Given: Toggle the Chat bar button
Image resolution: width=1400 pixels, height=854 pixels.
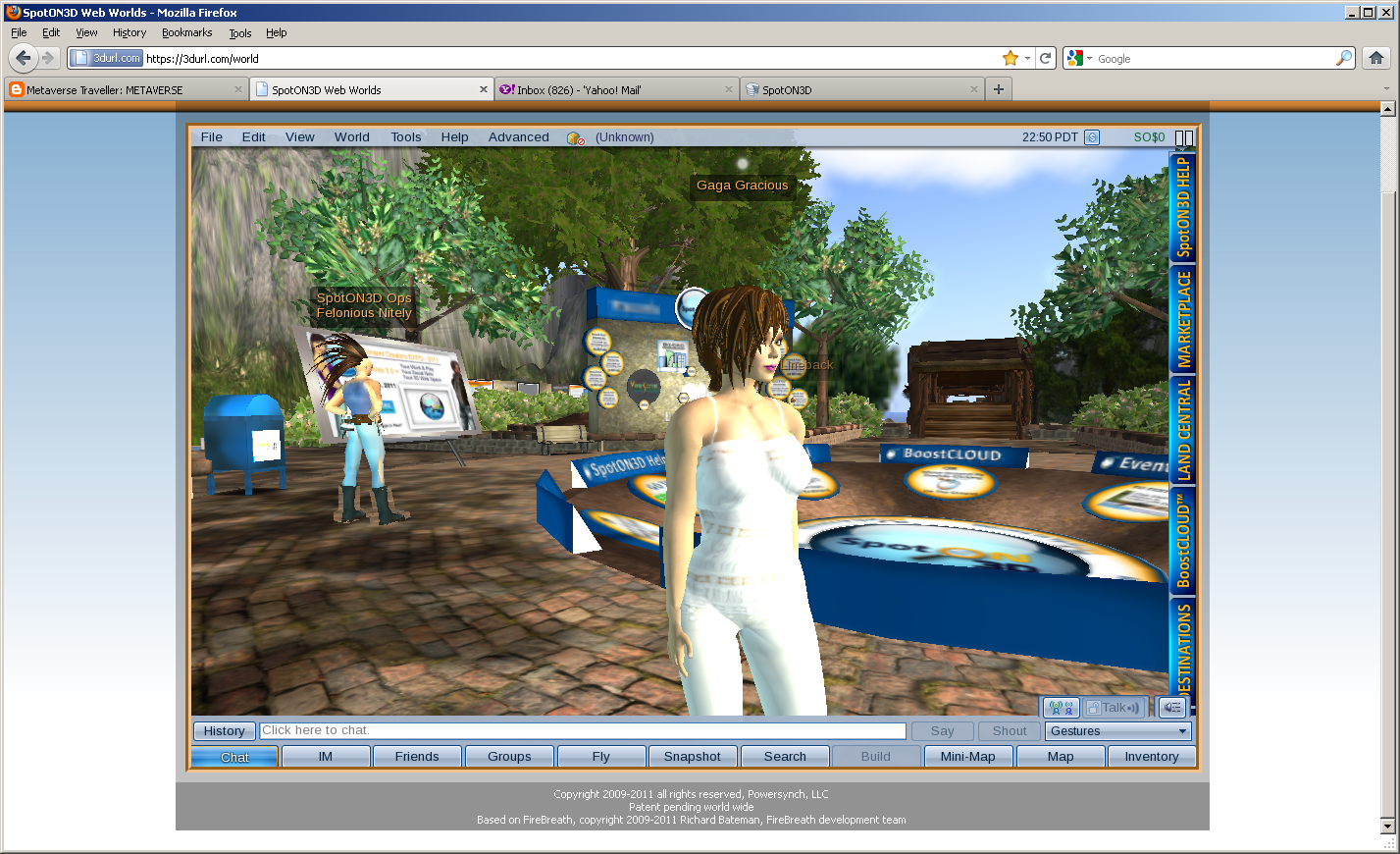Looking at the screenshot, I should 234,757.
